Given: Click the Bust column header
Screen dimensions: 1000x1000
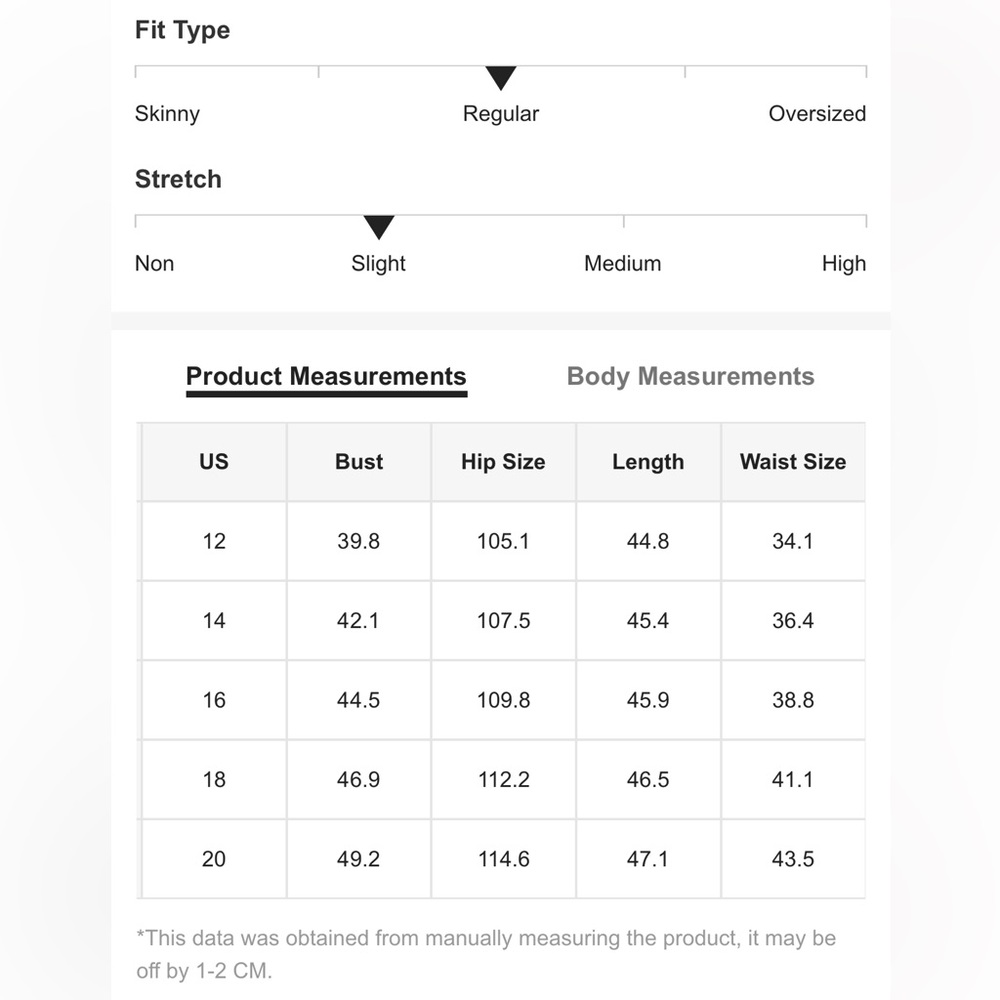Looking at the screenshot, I should (x=359, y=462).
